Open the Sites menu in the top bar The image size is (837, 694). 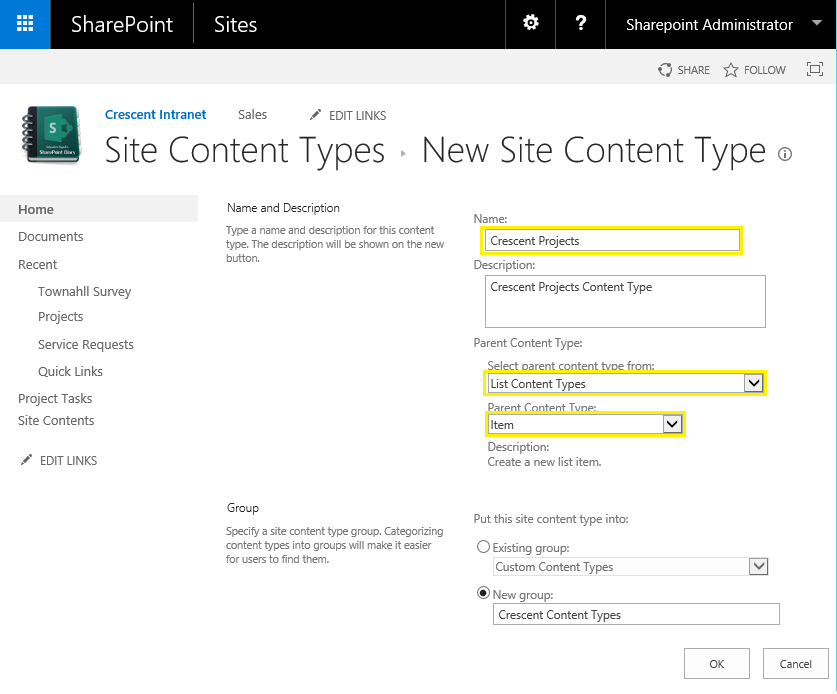[x=235, y=24]
